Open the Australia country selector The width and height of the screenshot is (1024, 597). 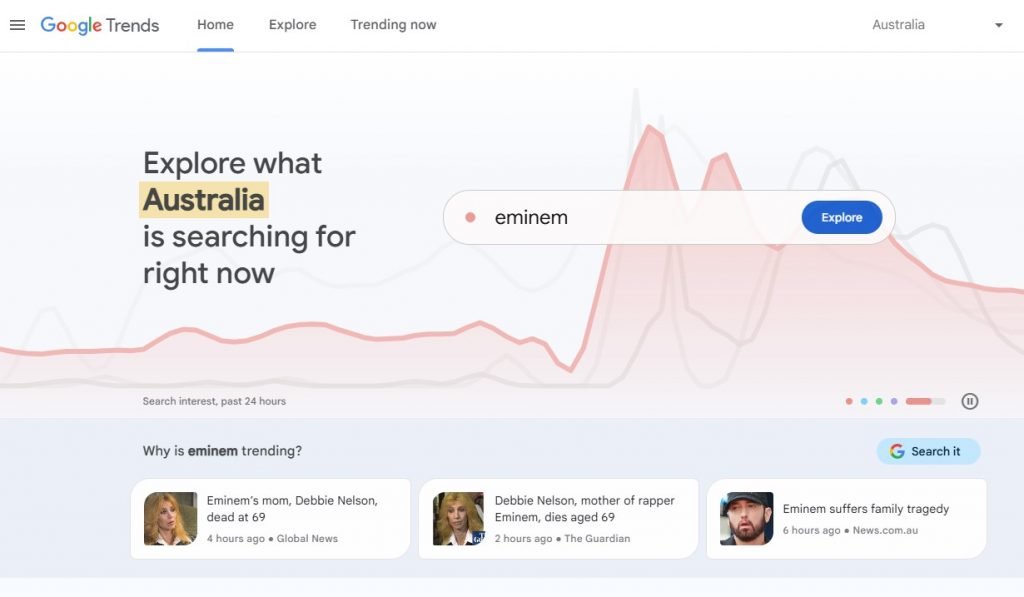point(897,24)
